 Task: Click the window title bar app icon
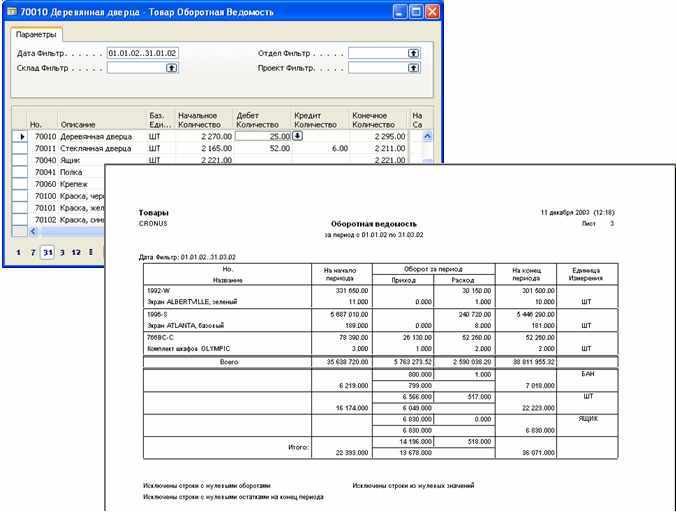click(12, 12)
